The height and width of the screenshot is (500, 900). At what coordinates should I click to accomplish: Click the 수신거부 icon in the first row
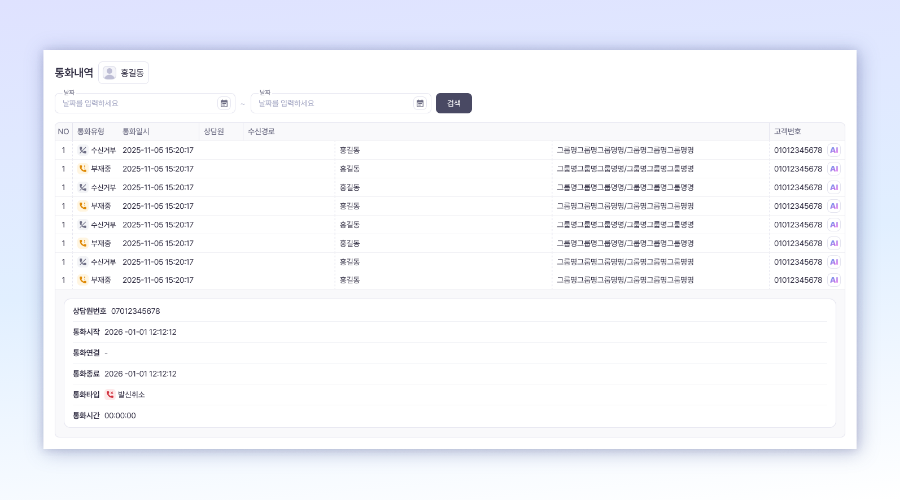pyautogui.click(x=83, y=150)
